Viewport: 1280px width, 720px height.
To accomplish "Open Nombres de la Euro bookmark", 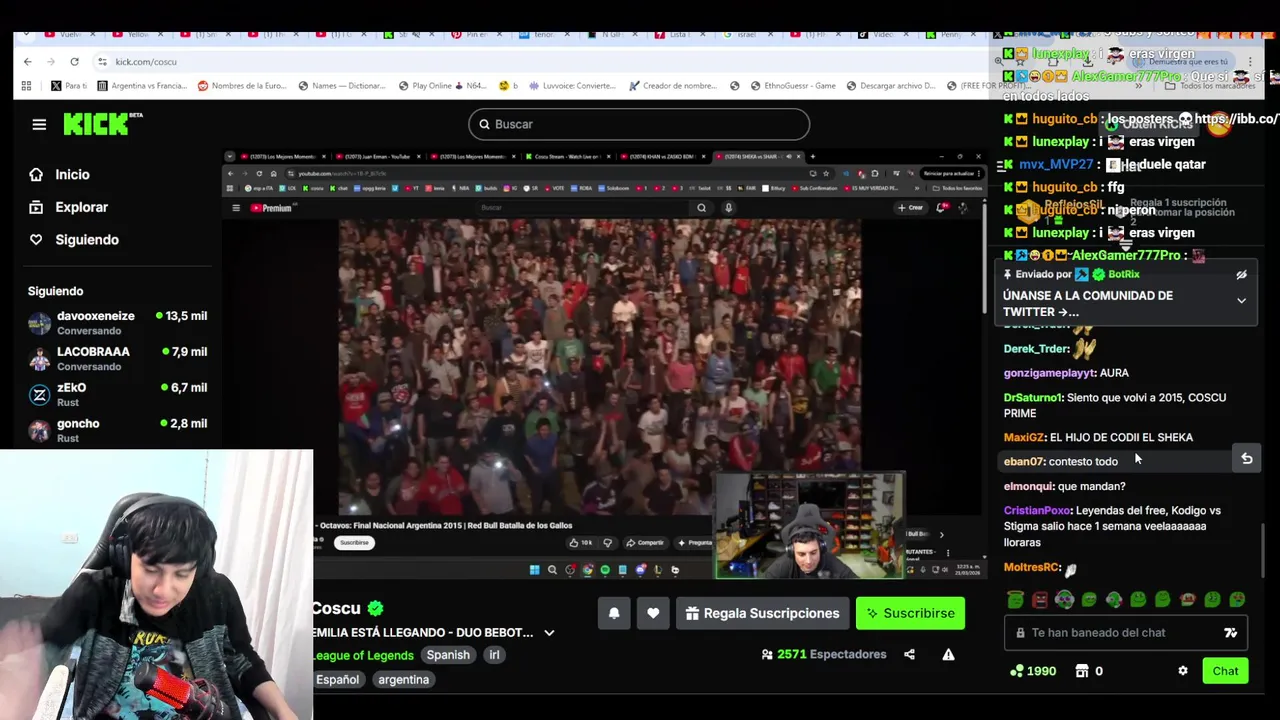I will [242, 86].
